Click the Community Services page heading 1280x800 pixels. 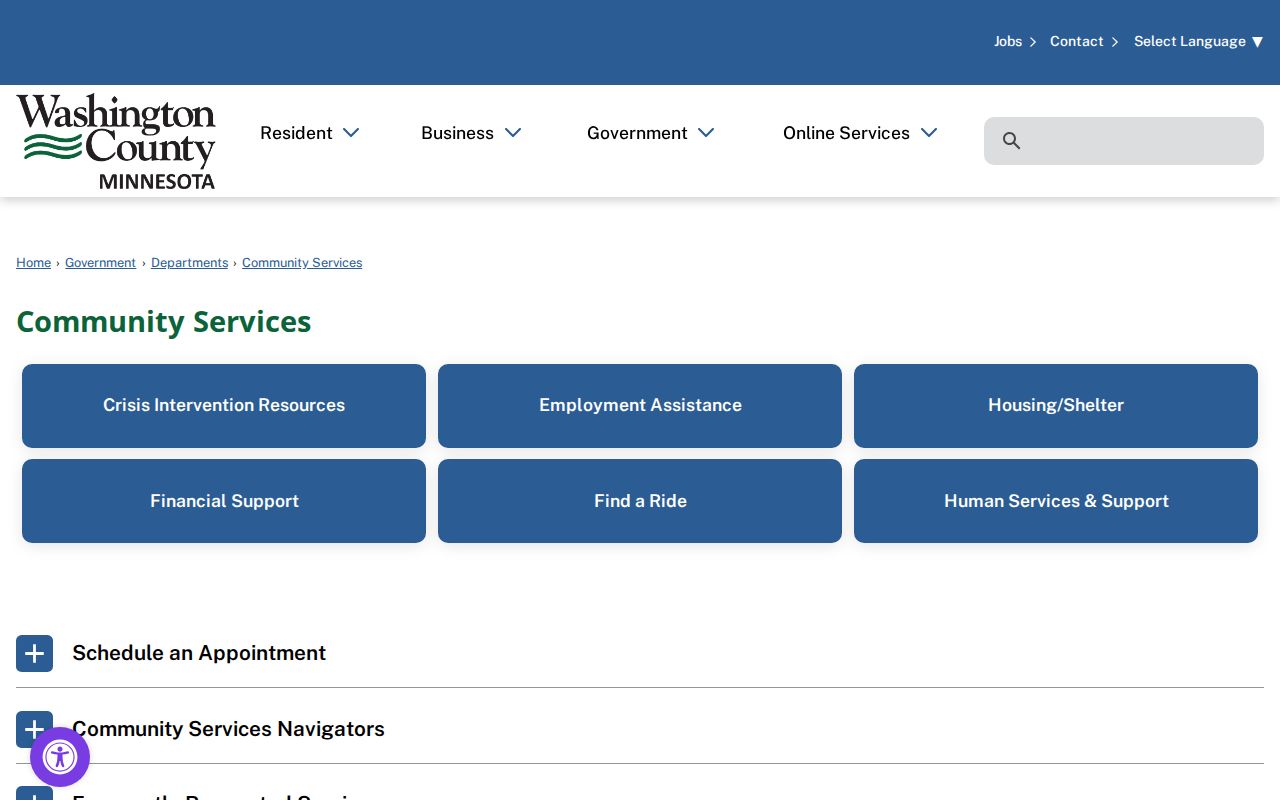(x=164, y=322)
